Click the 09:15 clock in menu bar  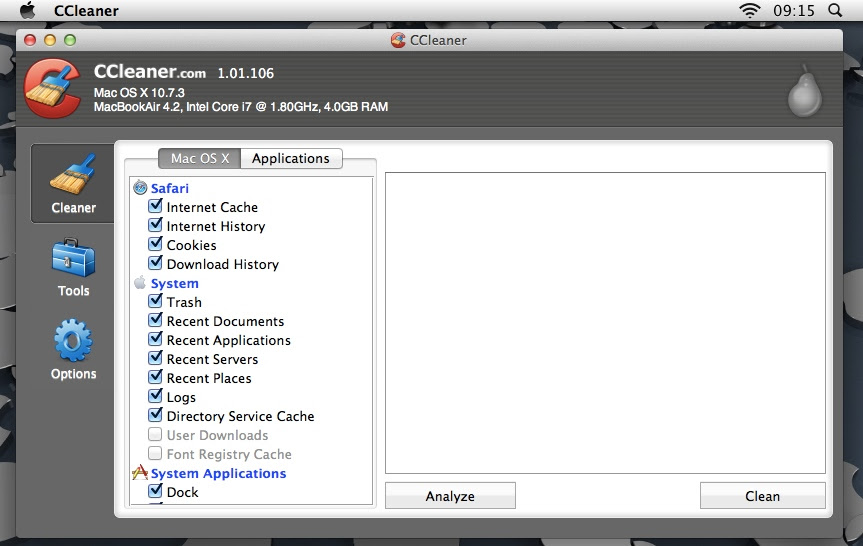point(794,10)
